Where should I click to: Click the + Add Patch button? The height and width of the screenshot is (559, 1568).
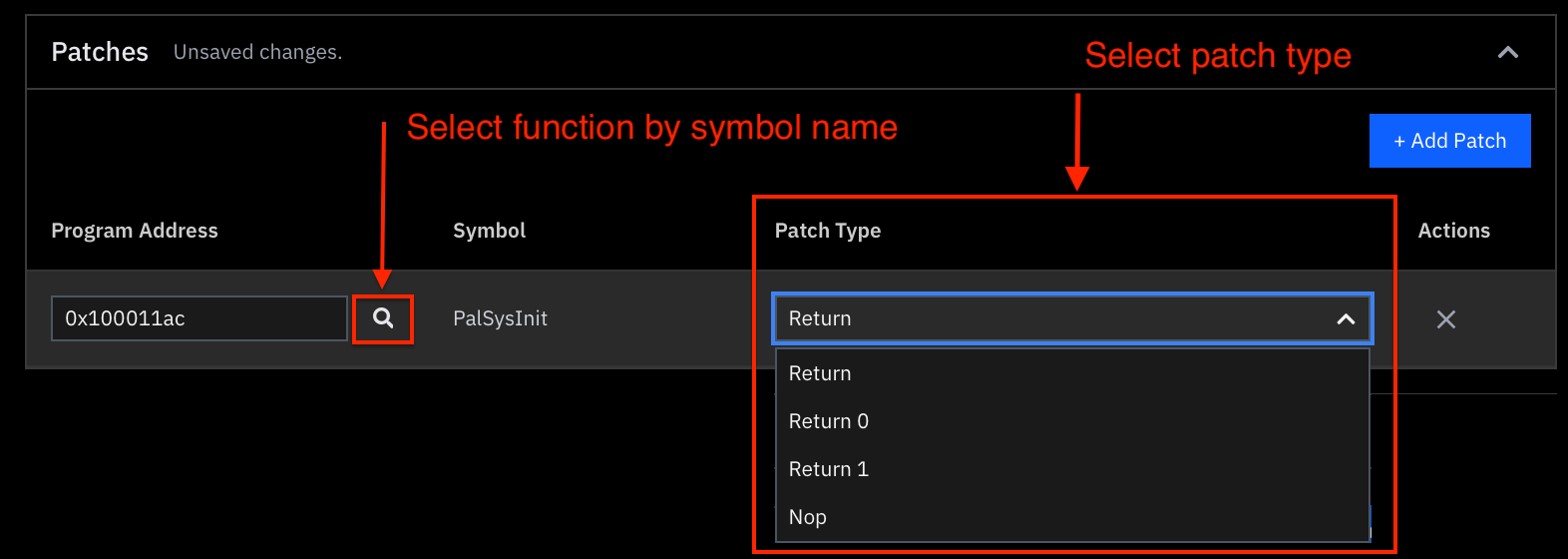[x=1449, y=141]
